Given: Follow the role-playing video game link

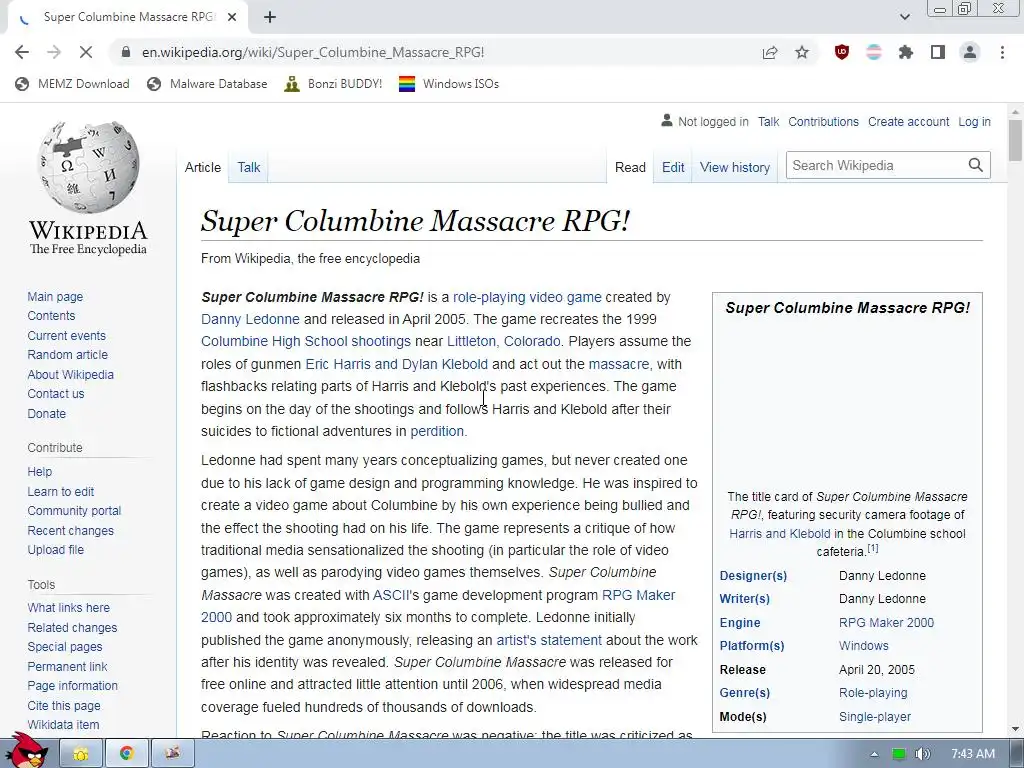Looking at the screenshot, I should coord(527,297).
